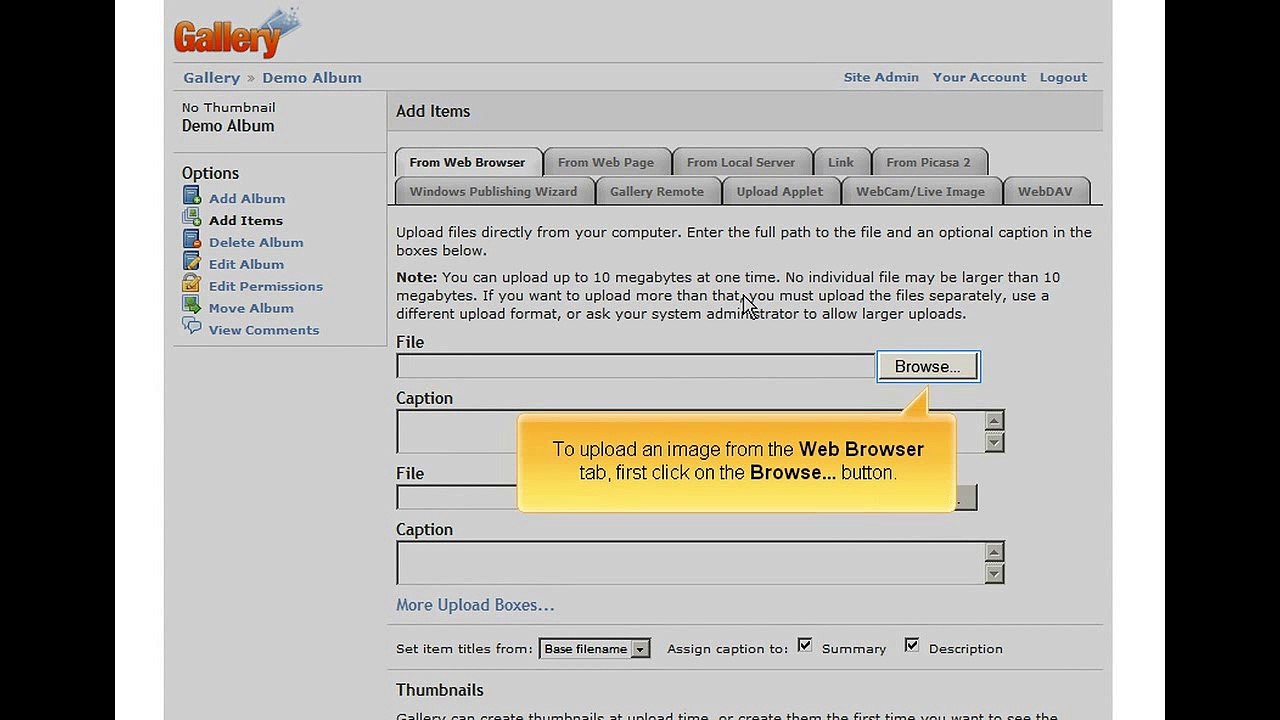
Task: Click the Logout link
Action: click(x=1063, y=77)
